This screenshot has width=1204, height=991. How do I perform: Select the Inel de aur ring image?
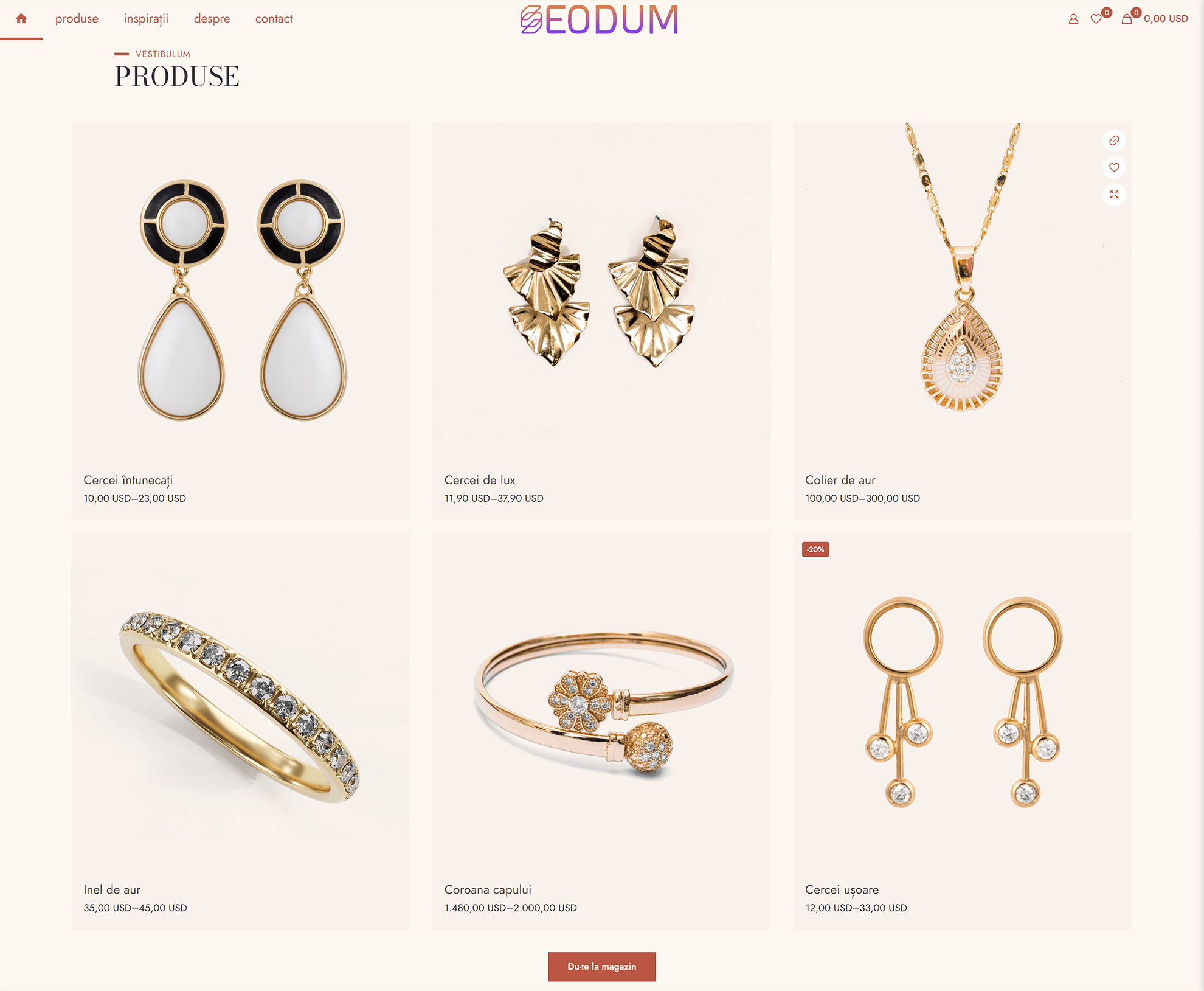[240, 703]
